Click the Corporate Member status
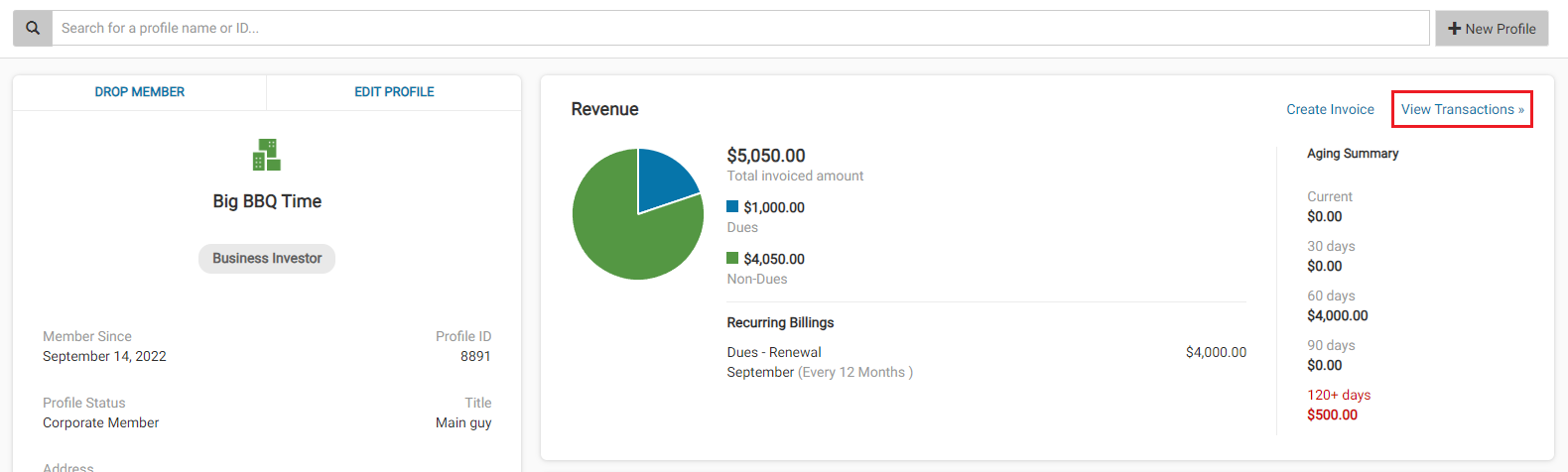 100,422
